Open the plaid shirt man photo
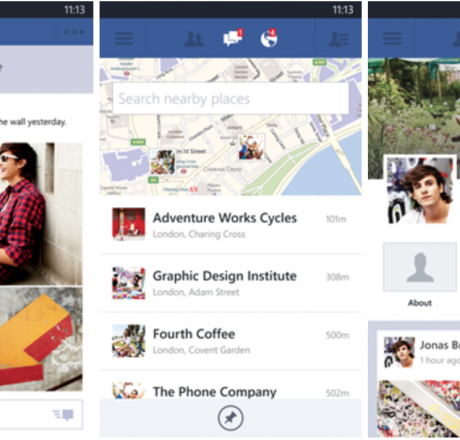Screen dimensions: 460x440 click(x=41, y=214)
